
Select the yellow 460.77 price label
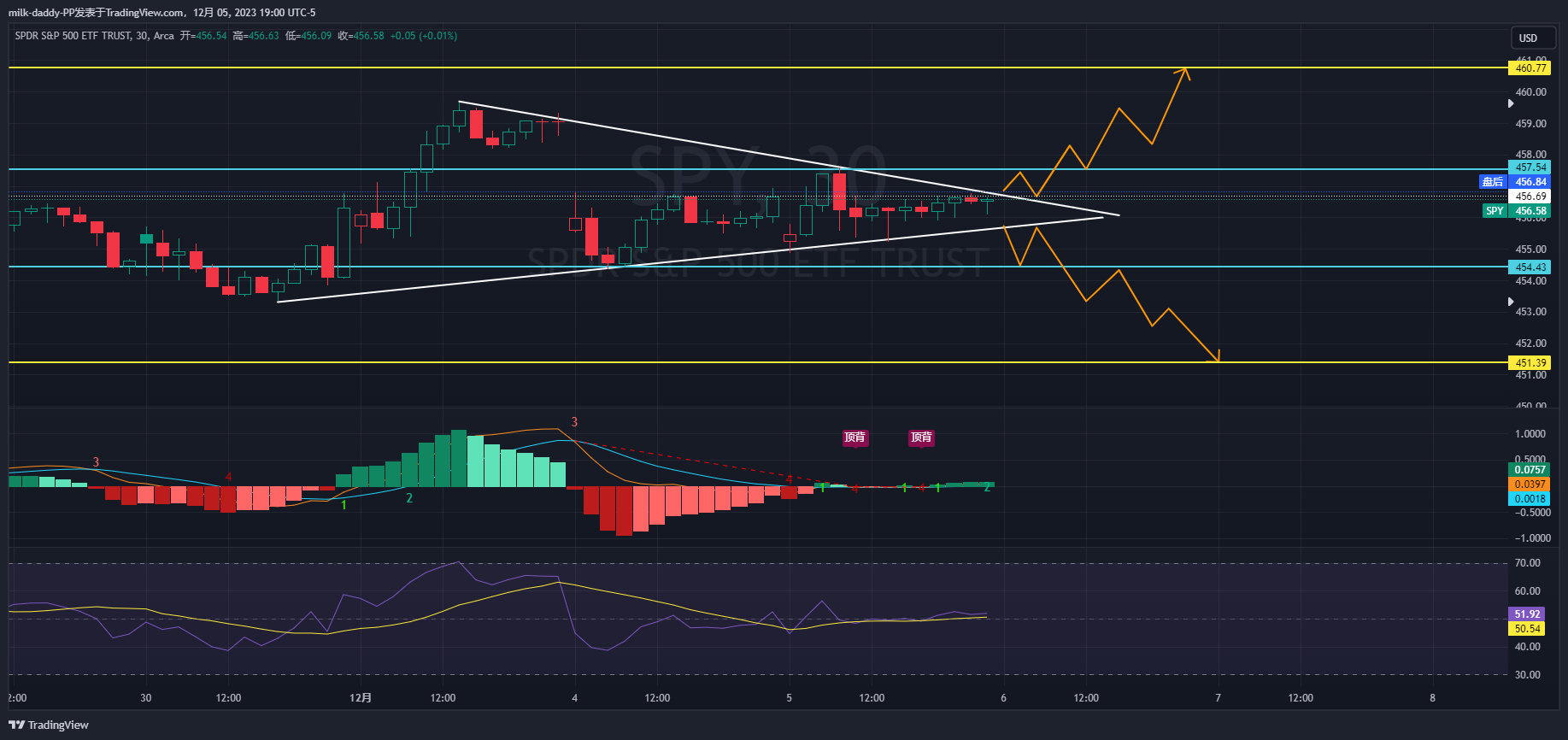(x=1530, y=68)
